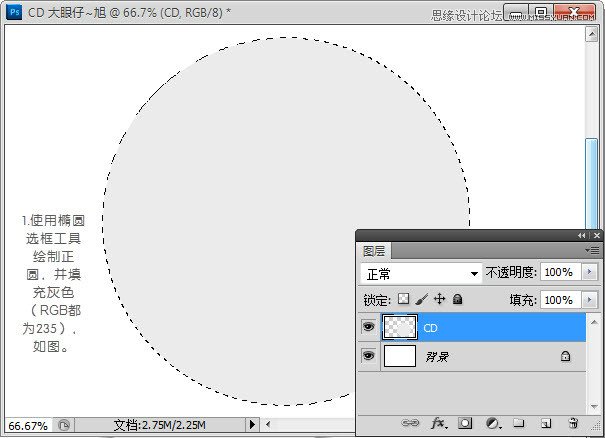Select the CD layer name
Image resolution: width=605 pixels, height=438 pixels.
pyautogui.click(x=430, y=328)
